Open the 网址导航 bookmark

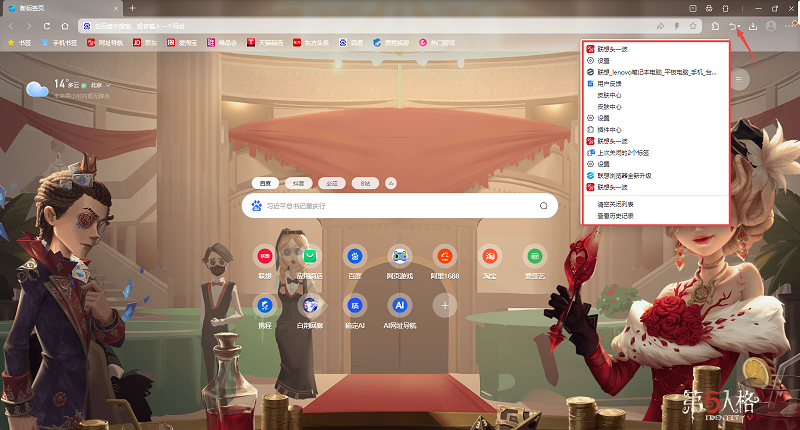[105, 43]
